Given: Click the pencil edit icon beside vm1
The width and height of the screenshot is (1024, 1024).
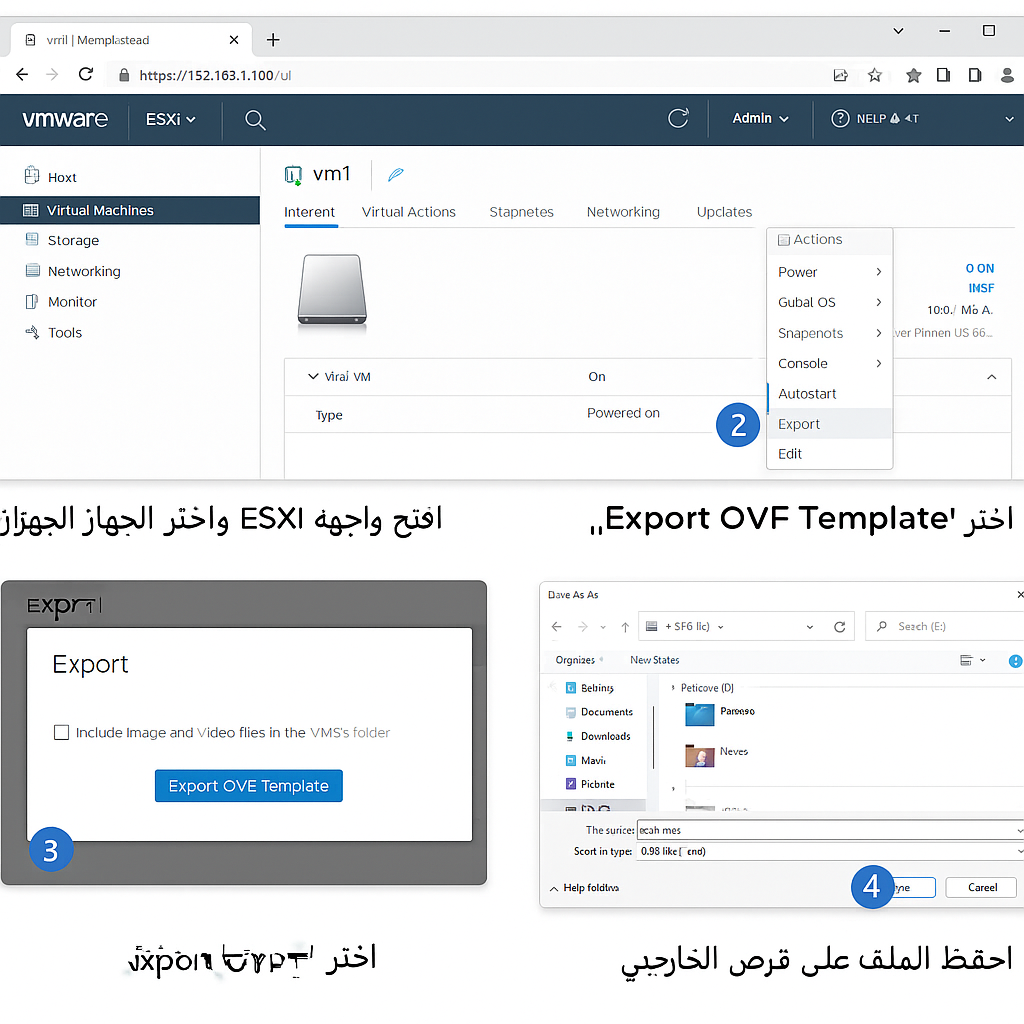Looking at the screenshot, I should [396, 175].
